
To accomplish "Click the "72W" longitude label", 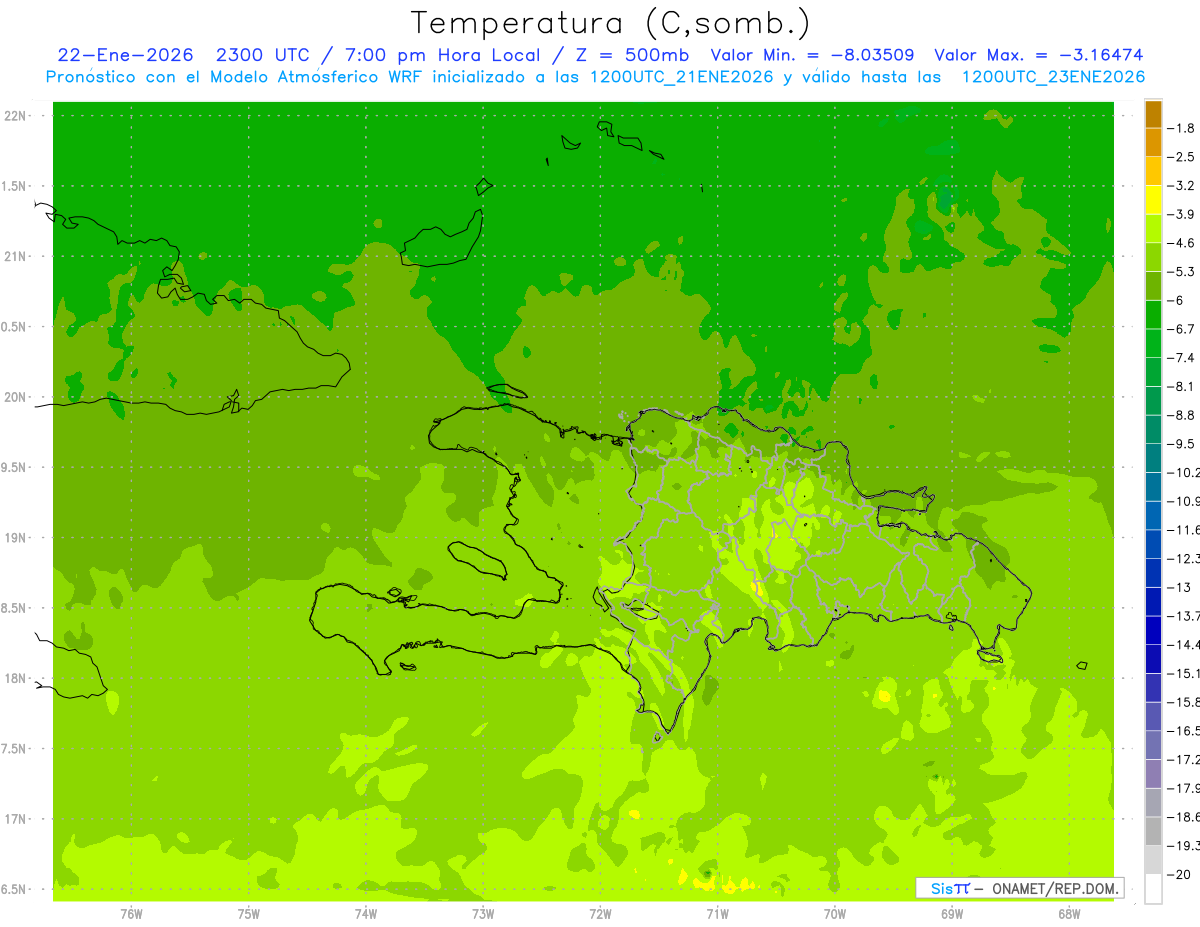I will tap(600, 914).
